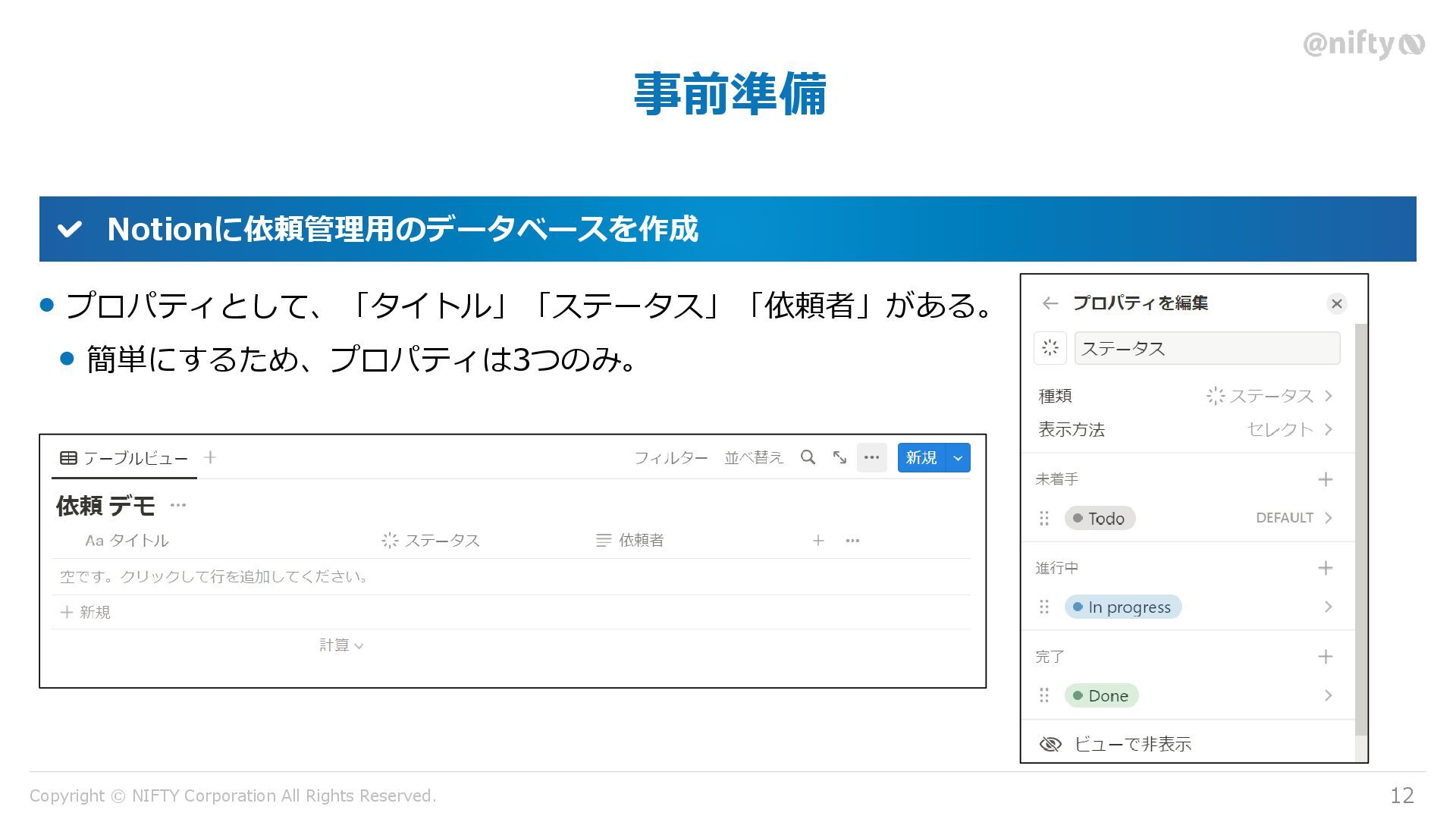
Task: Open the フィルター menu
Action: [x=670, y=458]
